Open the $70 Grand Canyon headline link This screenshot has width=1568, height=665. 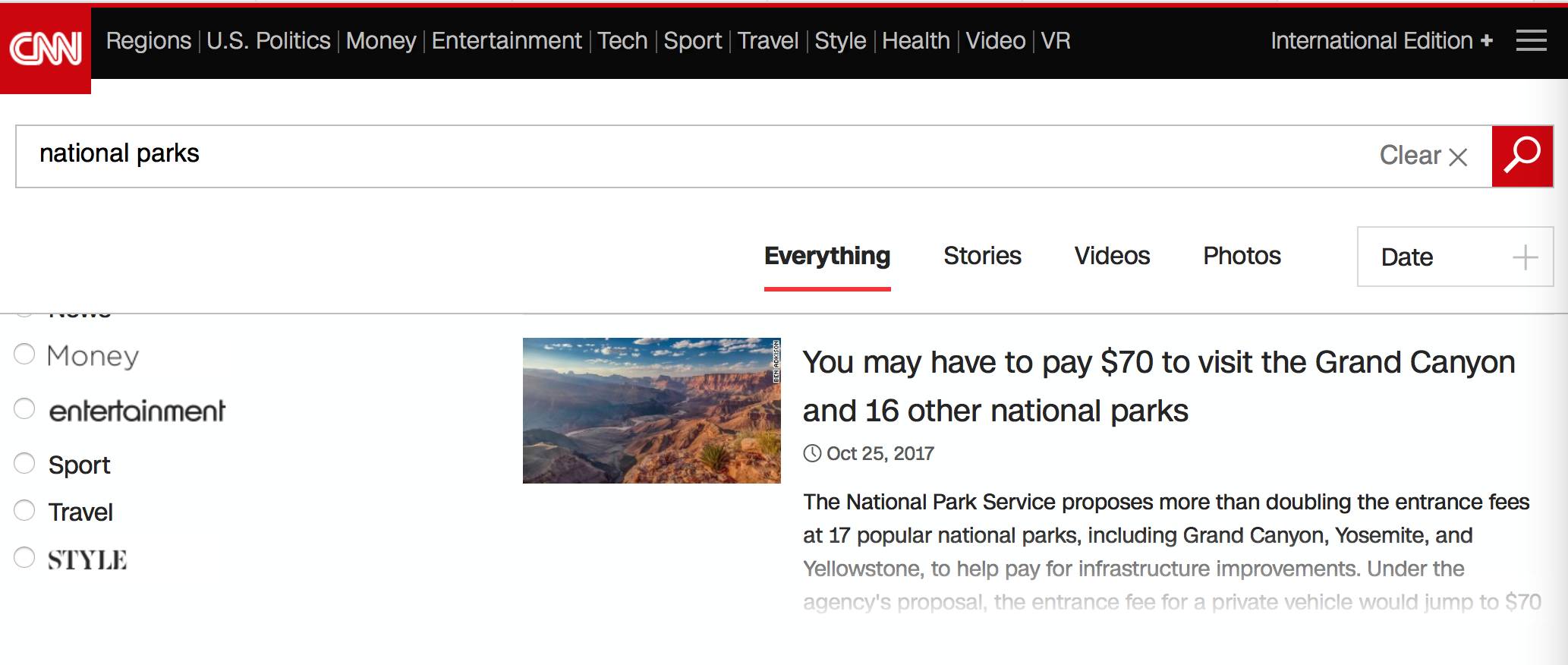coord(1159,386)
